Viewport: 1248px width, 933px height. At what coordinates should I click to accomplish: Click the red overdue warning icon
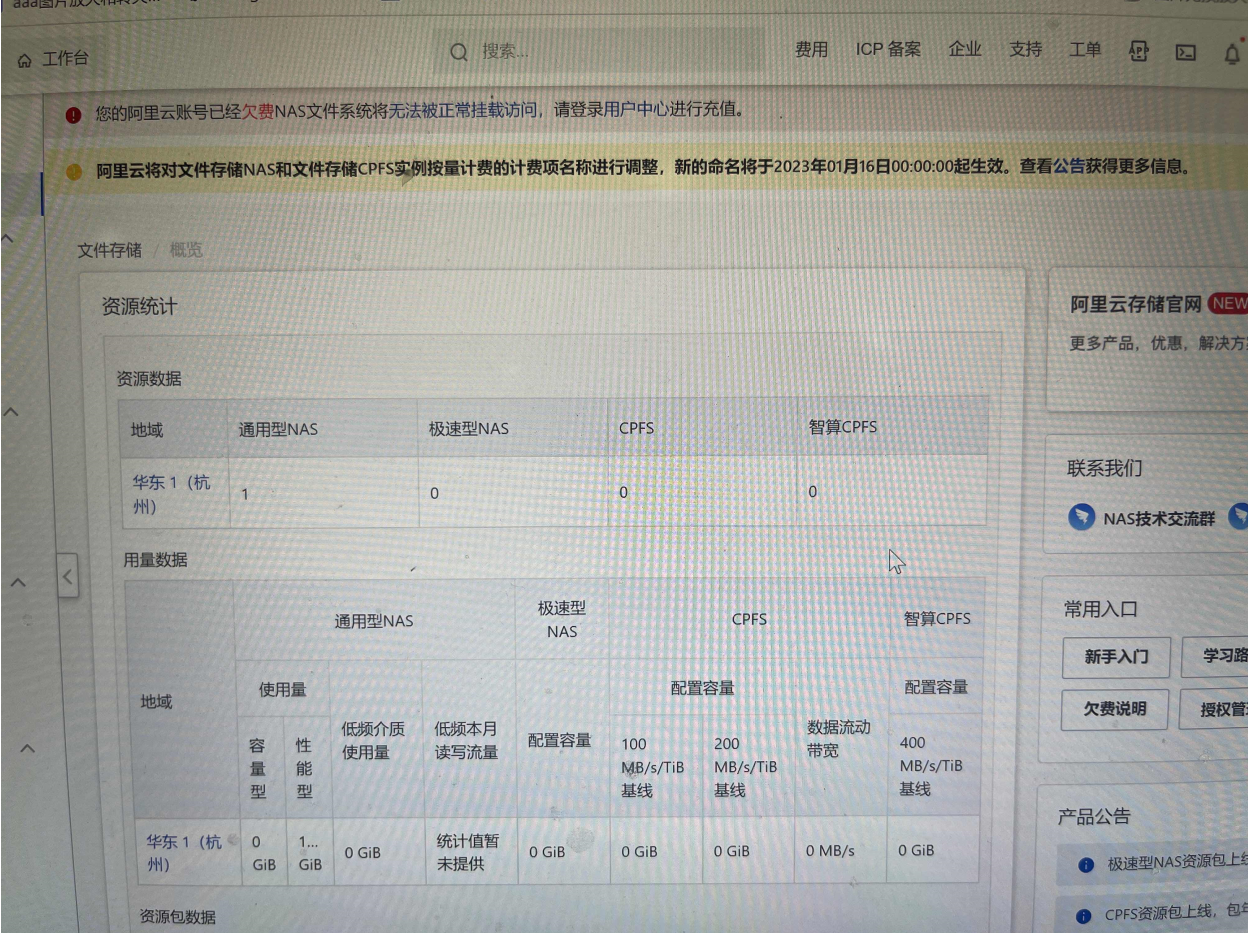pos(73,115)
